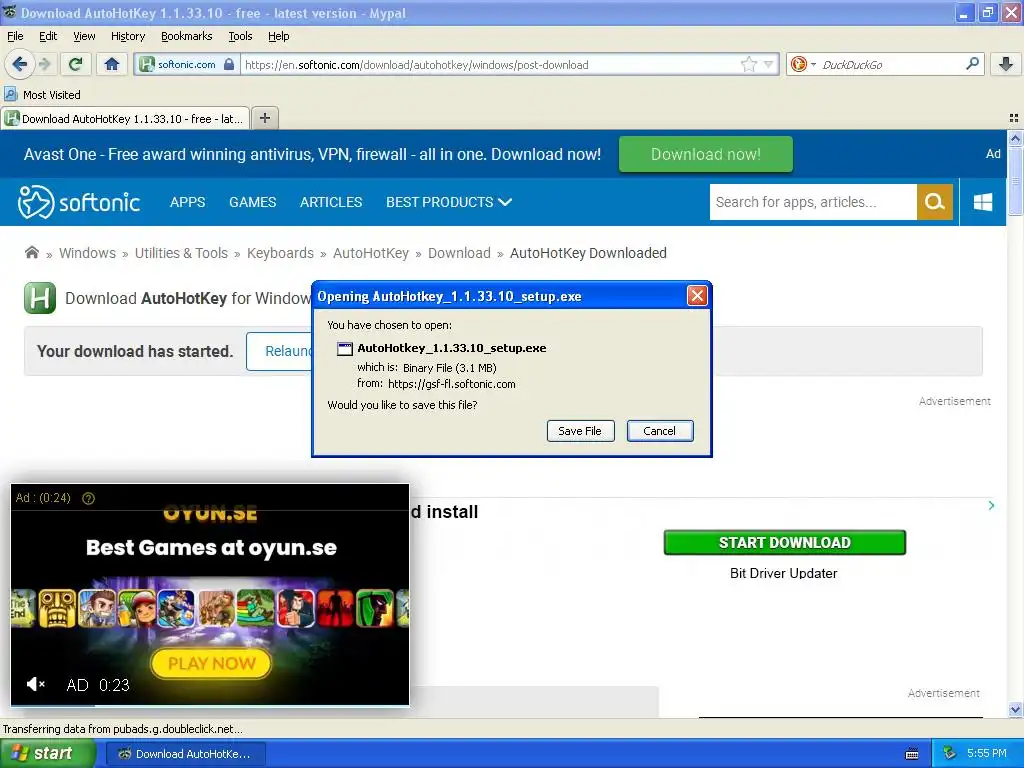
Task: Click the Windows platform logo icon
Action: point(982,202)
